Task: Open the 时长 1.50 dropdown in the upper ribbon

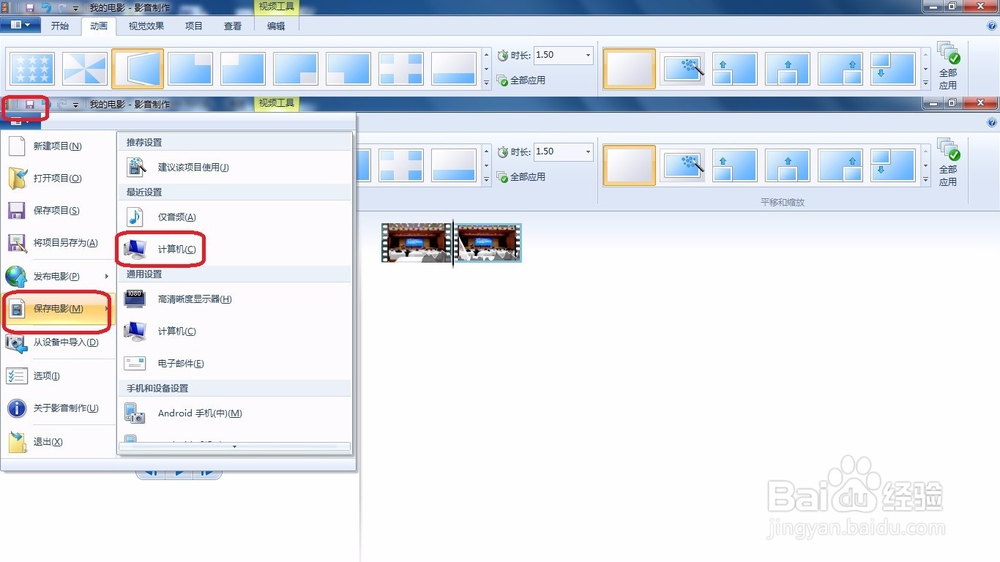Action: tap(587, 55)
